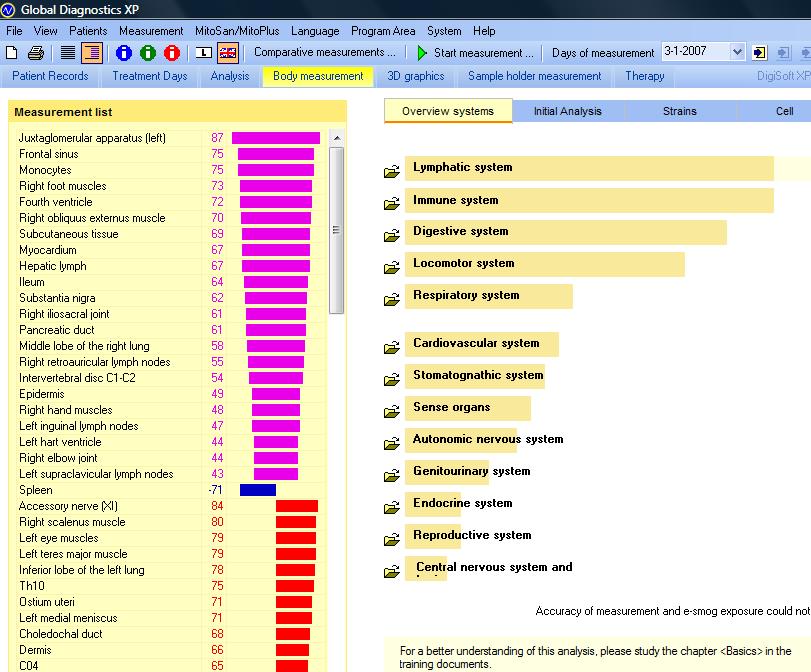This screenshot has width=811, height=672.
Task: Click the blue Spleen value bar
Action: tap(258, 490)
